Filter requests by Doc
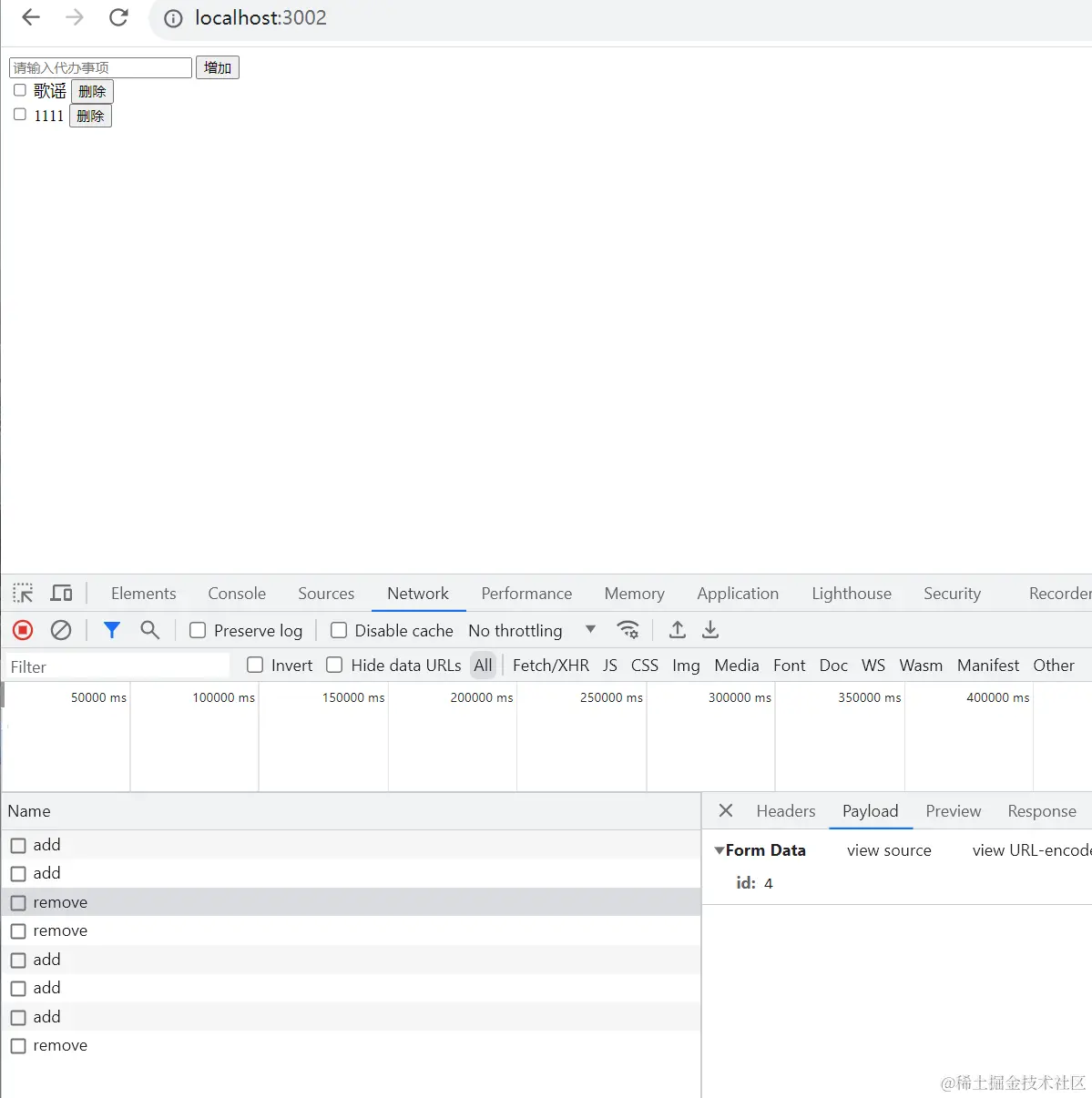Image resolution: width=1092 pixels, height=1098 pixels. click(x=833, y=666)
